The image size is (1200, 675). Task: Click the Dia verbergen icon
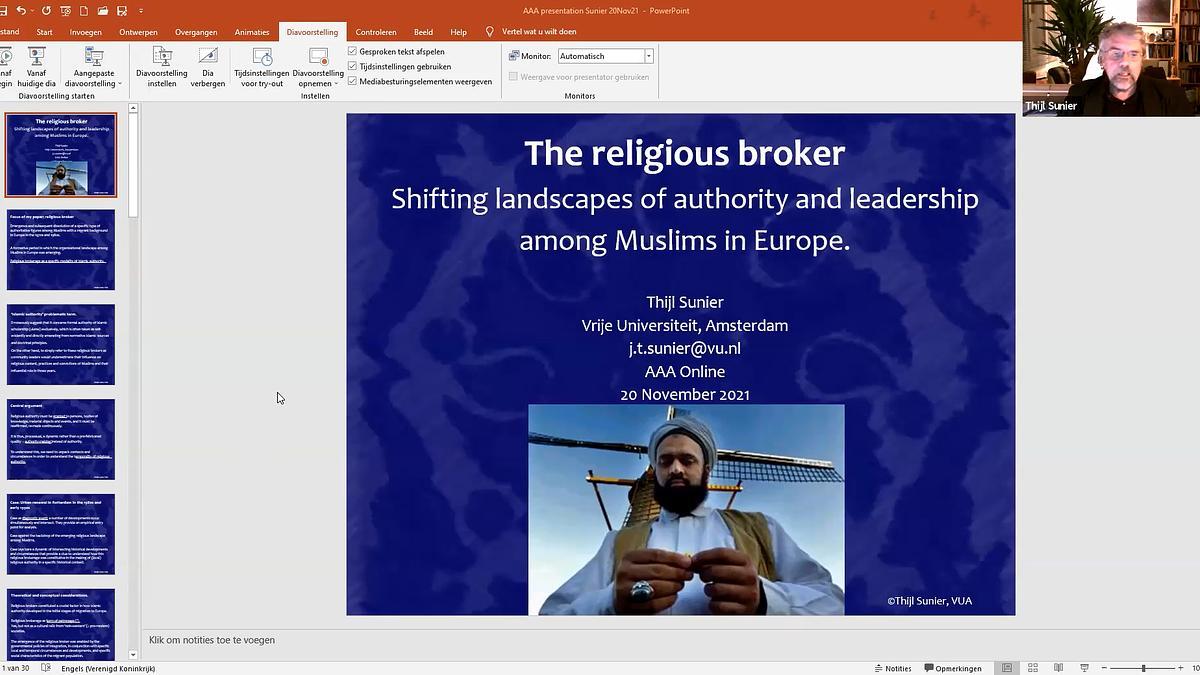coord(208,67)
